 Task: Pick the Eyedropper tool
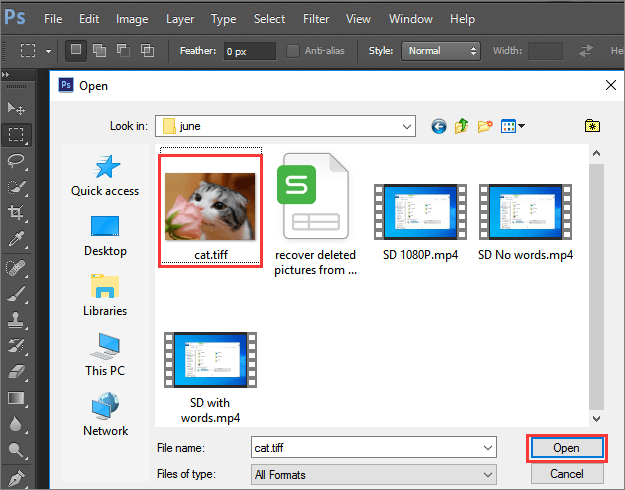coord(17,238)
